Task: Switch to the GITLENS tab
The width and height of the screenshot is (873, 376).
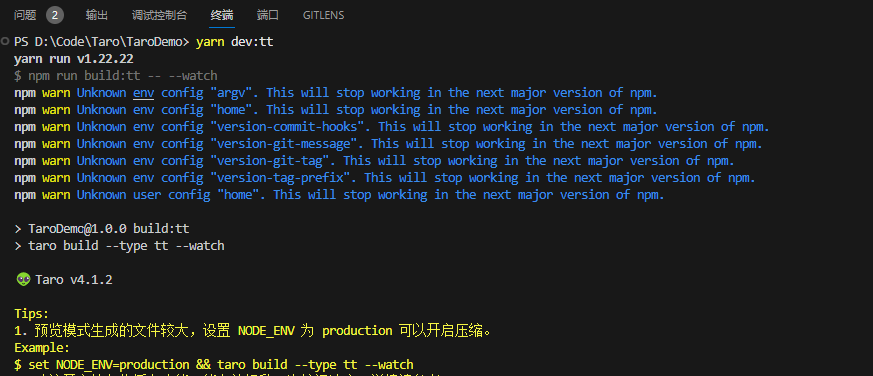Action: point(323,16)
